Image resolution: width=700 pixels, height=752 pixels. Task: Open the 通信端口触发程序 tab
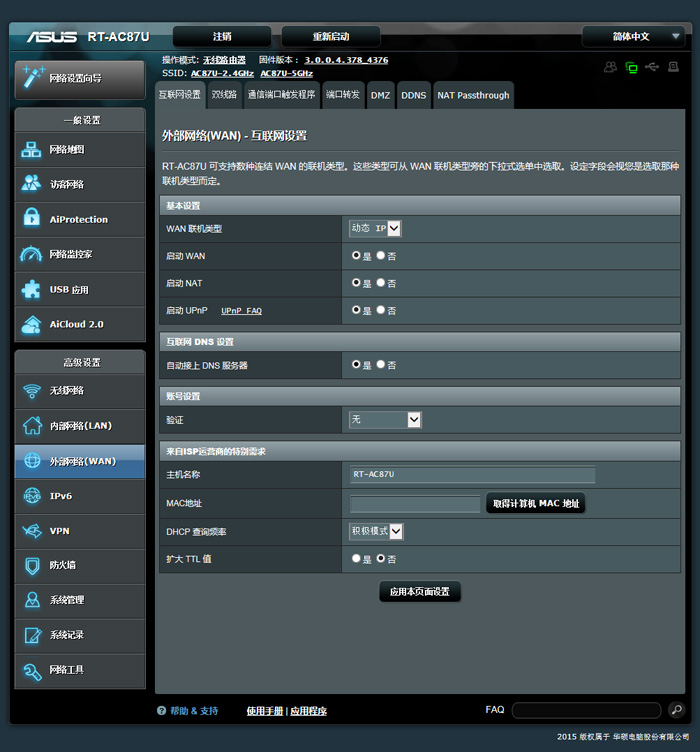pos(281,95)
